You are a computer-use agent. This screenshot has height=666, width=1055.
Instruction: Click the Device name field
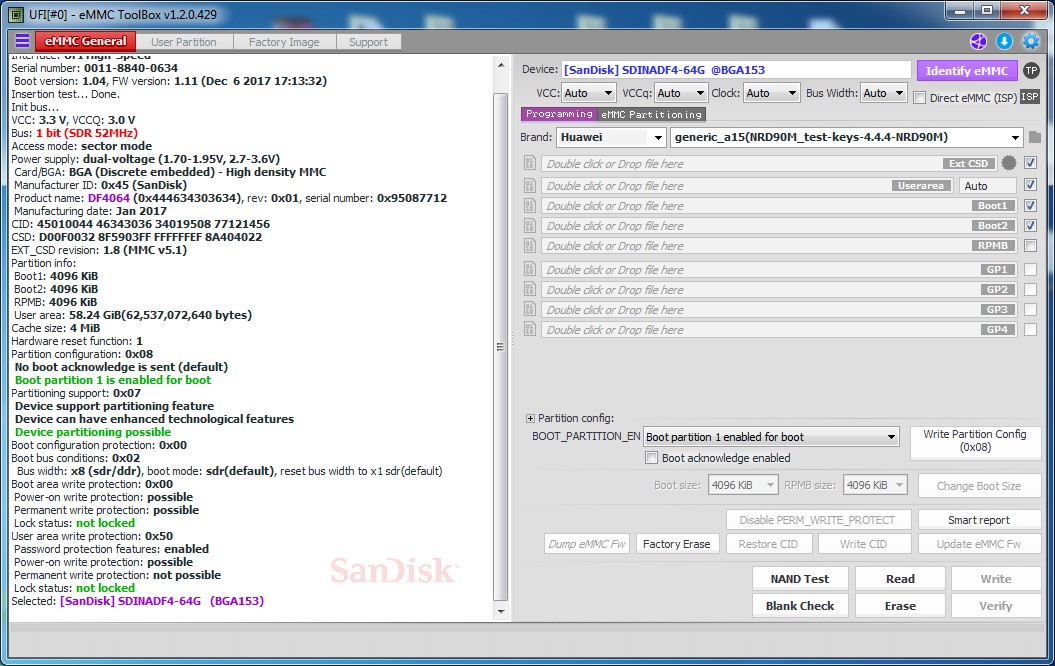point(736,70)
